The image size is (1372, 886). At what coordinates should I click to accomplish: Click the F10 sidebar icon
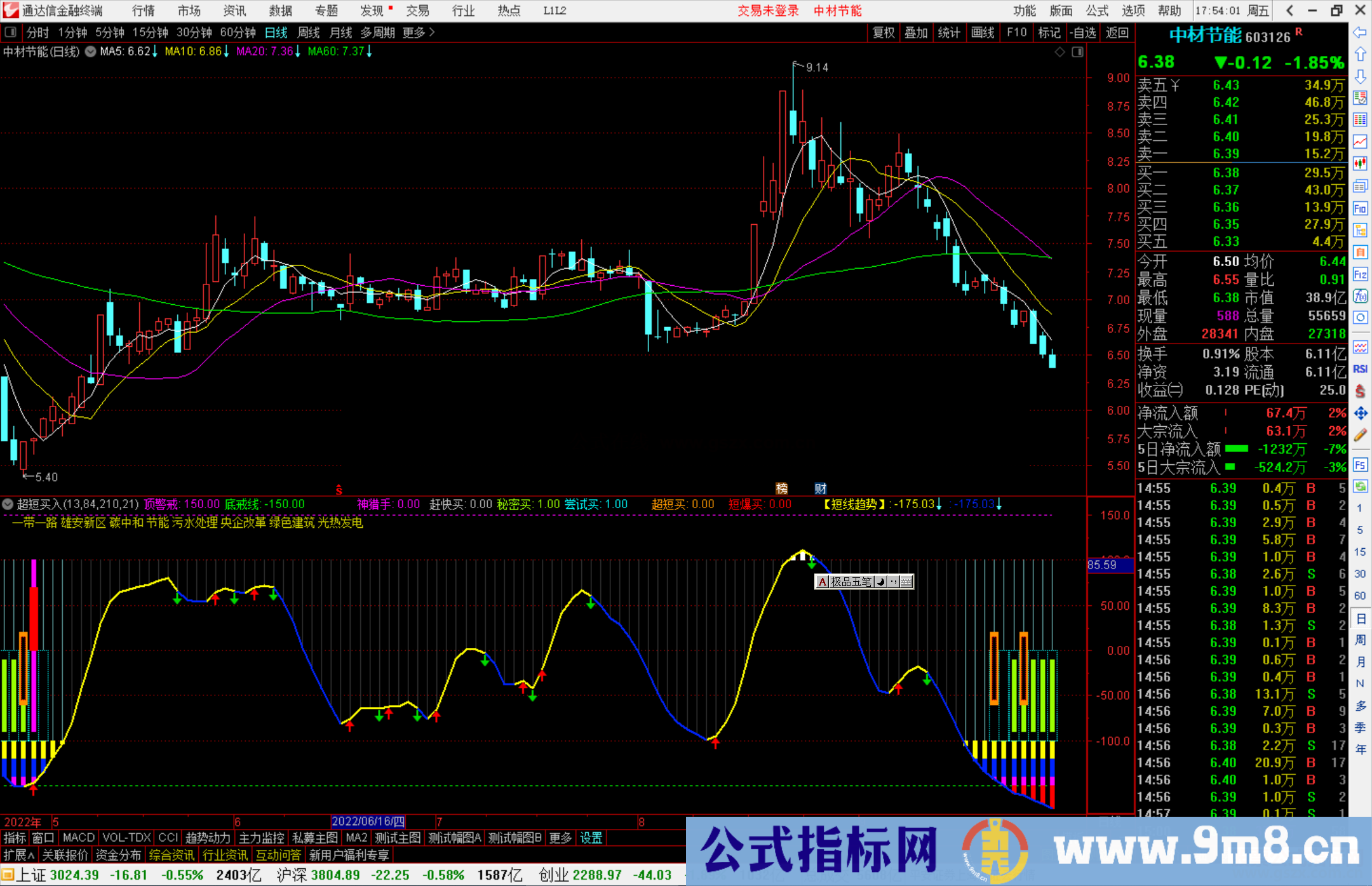tap(1360, 208)
